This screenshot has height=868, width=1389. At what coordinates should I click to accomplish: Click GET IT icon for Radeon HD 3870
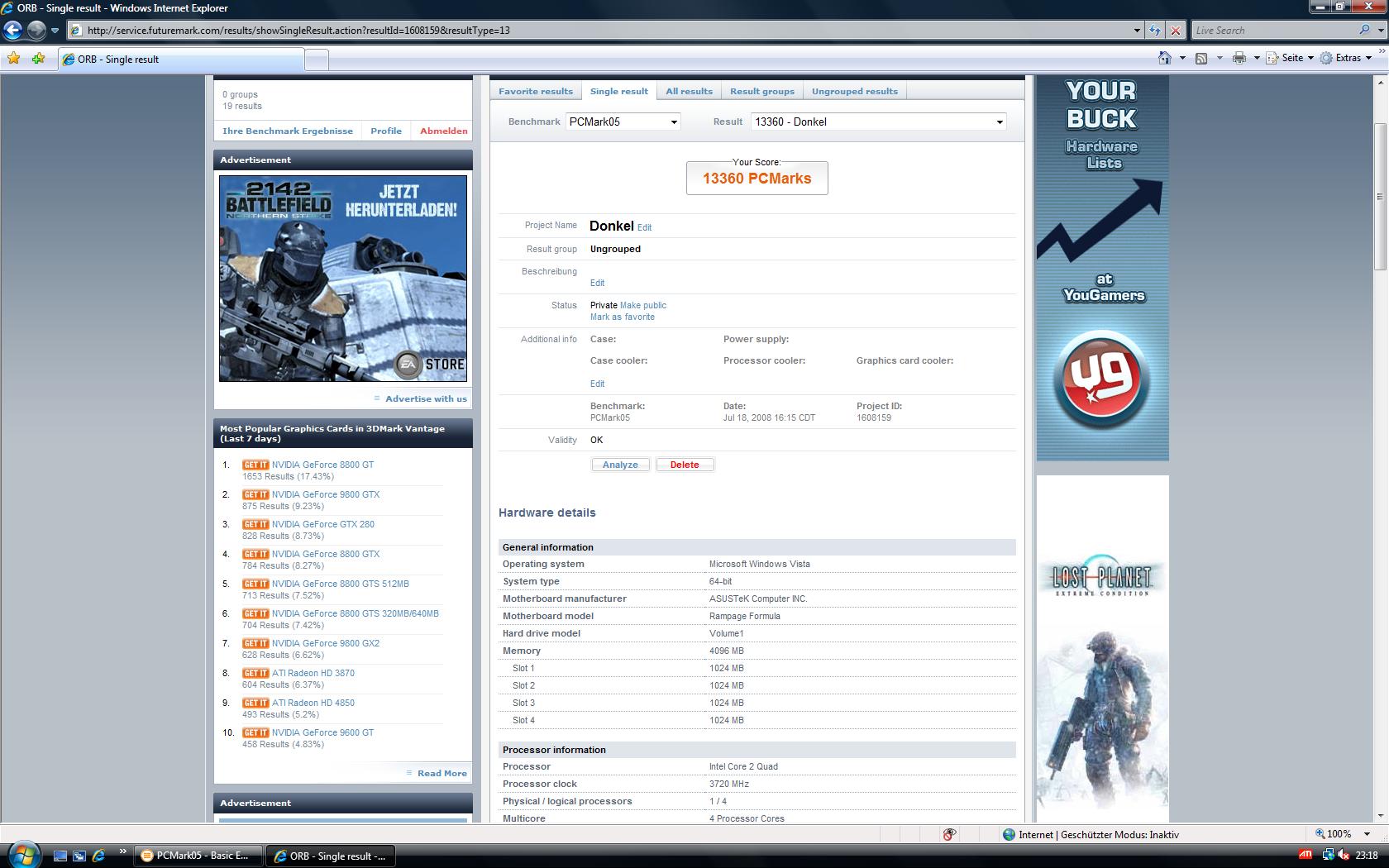255,673
